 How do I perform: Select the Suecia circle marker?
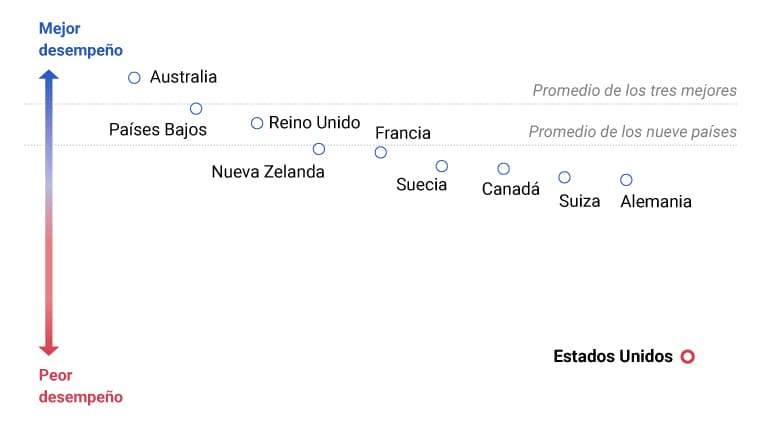coord(442,166)
